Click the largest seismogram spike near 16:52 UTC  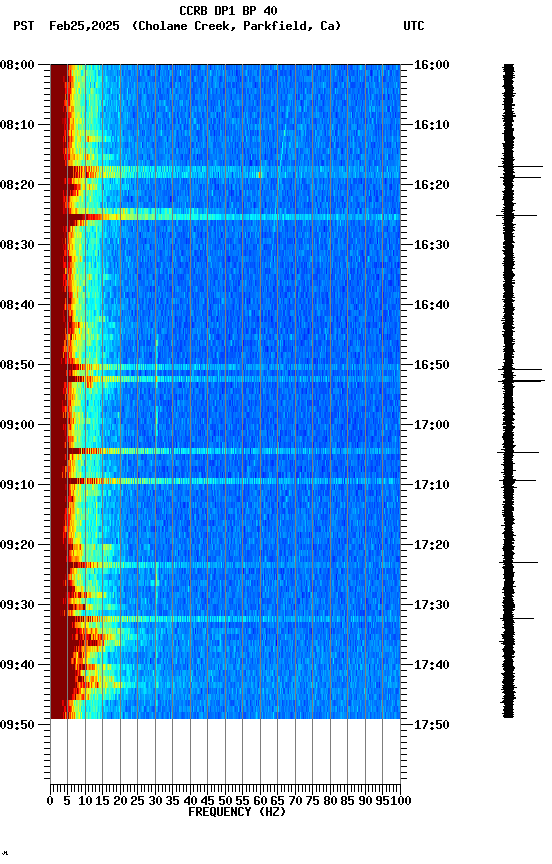pyautogui.click(x=521, y=381)
